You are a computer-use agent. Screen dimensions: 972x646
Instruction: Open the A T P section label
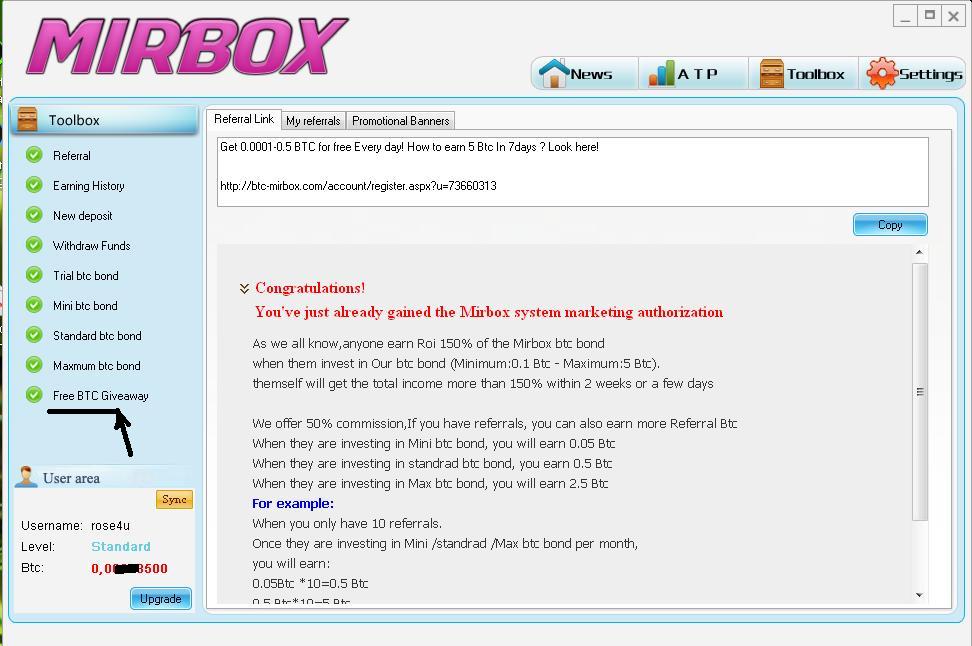[x=697, y=74]
